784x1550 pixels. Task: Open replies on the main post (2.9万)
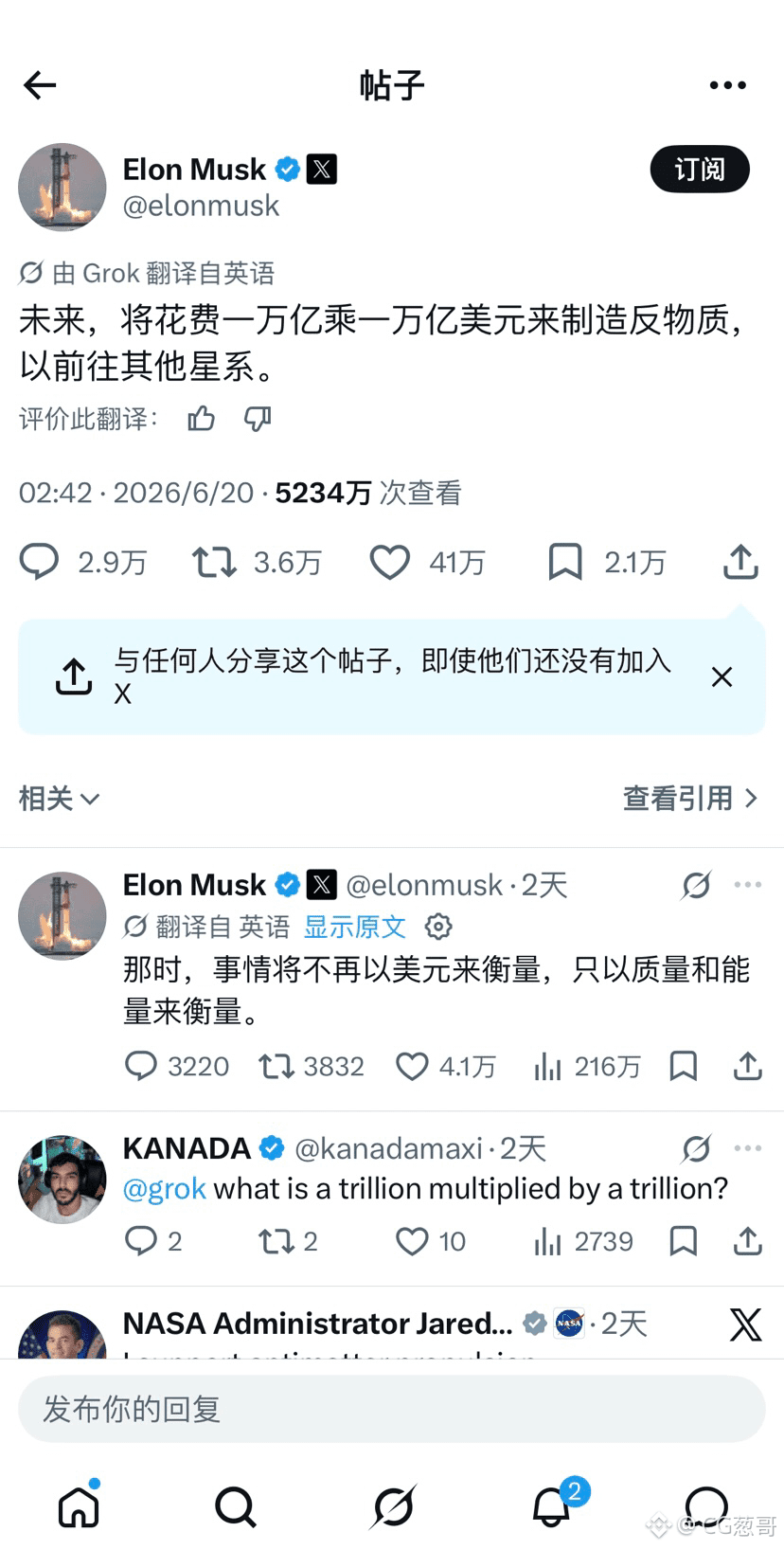tap(83, 562)
